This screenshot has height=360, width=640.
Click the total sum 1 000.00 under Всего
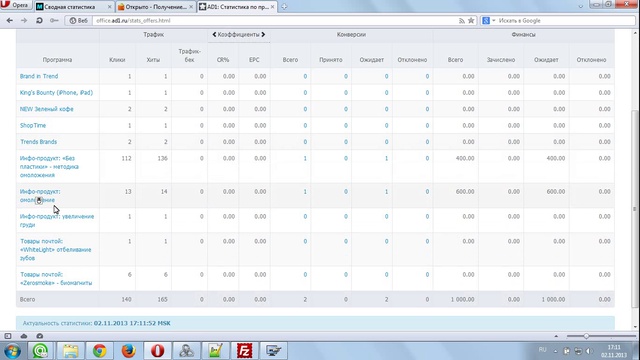(462, 299)
